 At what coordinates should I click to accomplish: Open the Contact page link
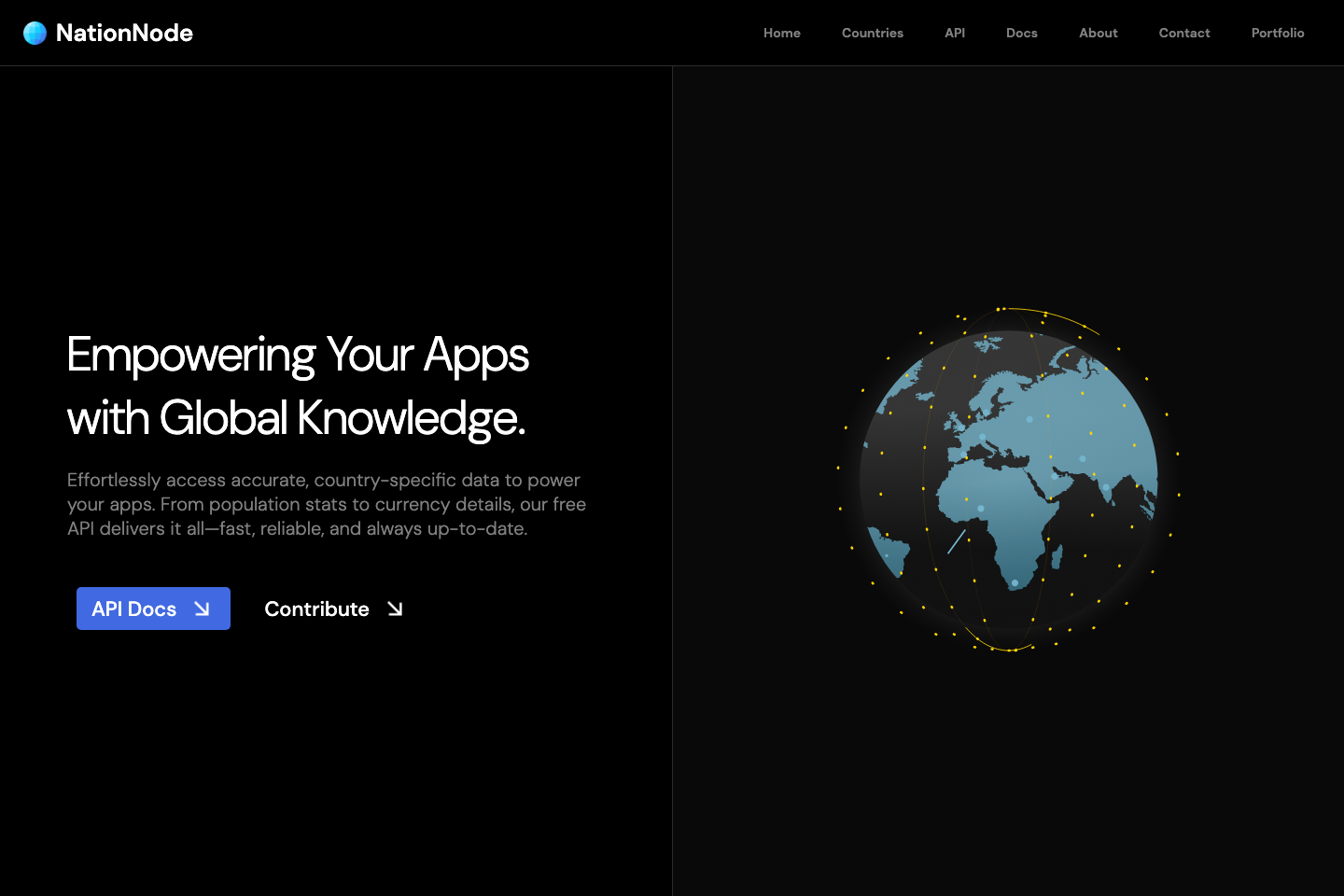click(1183, 33)
